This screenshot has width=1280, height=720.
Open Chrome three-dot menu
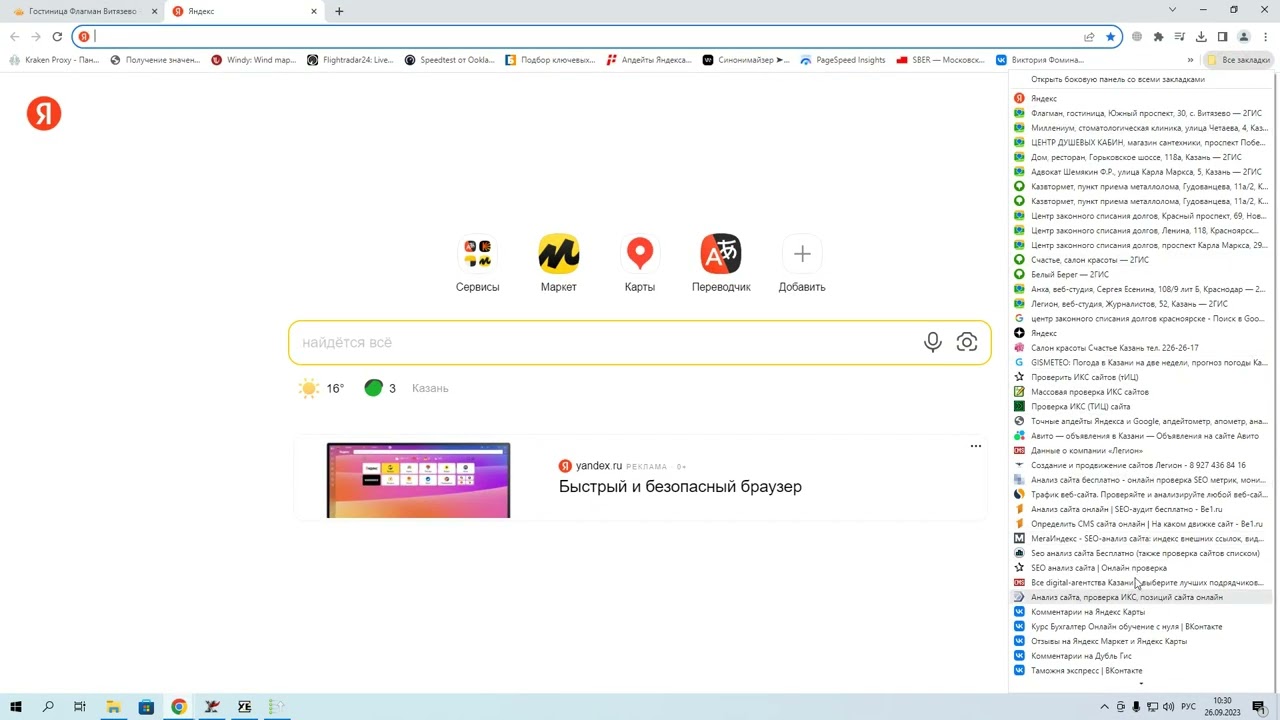(x=1265, y=37)
